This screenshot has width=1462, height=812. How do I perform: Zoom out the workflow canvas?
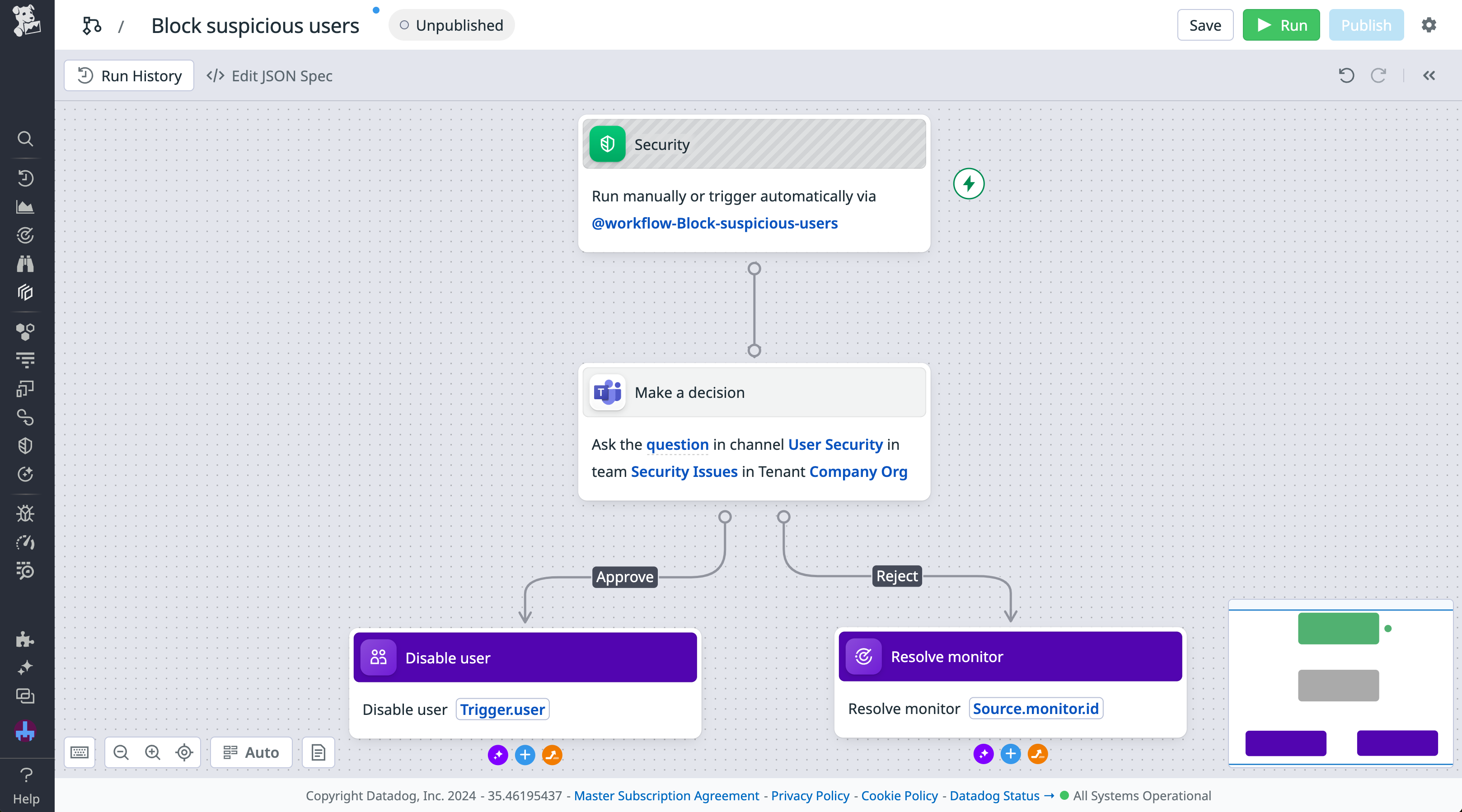121,752
